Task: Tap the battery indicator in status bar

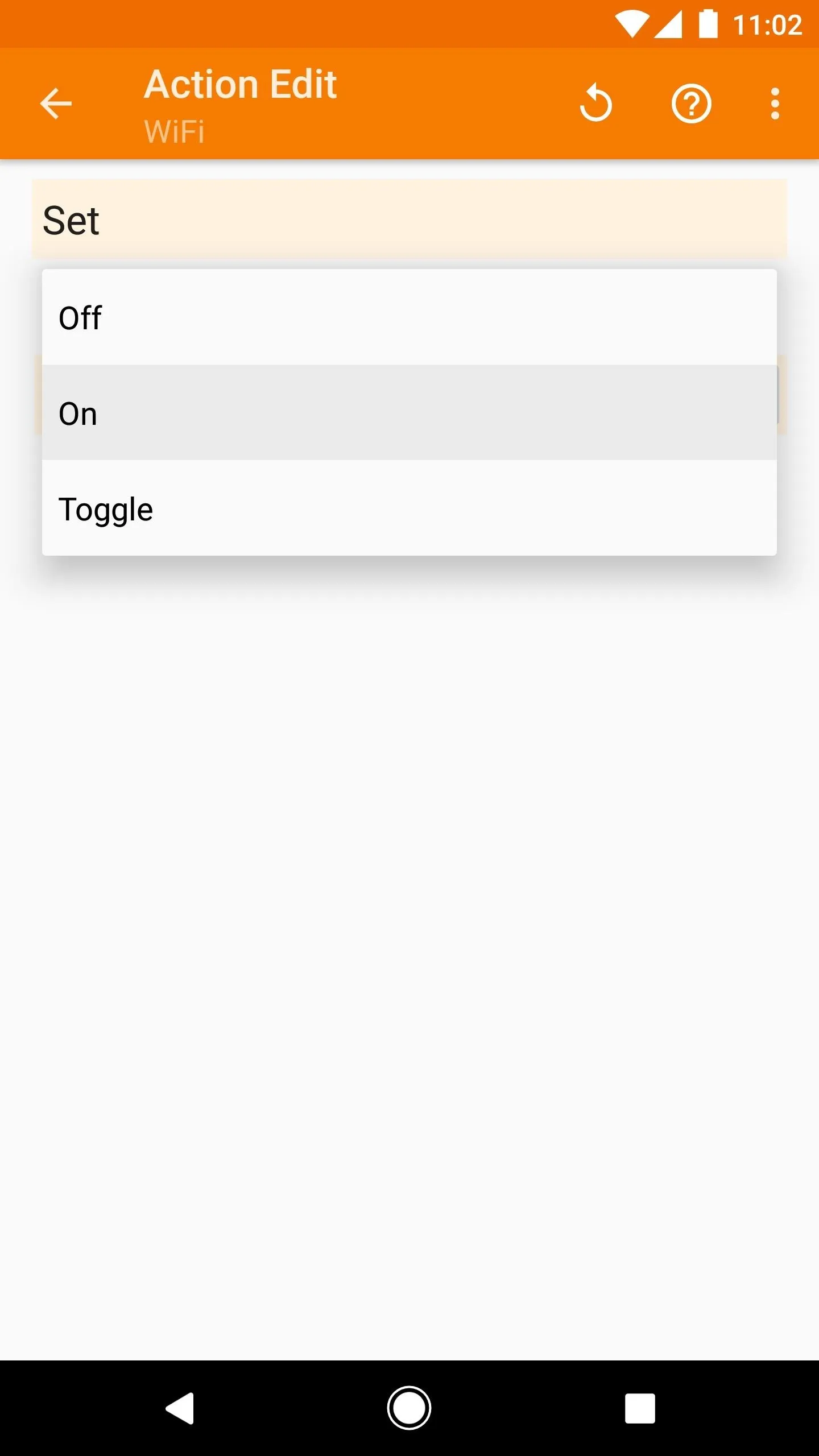Action: [x=708, y=24]
